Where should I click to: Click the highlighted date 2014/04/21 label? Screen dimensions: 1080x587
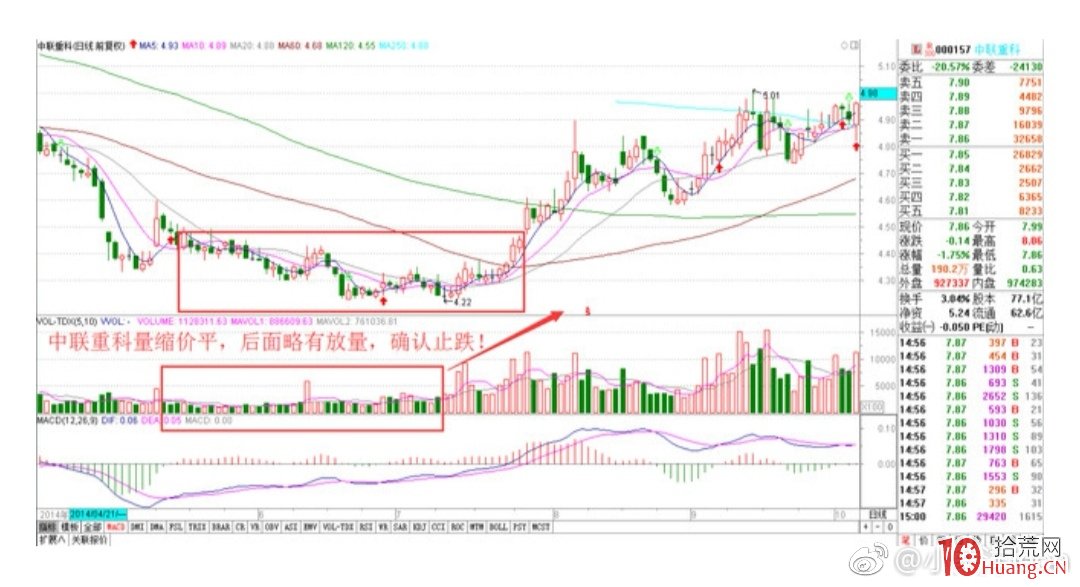coord(98,514)
